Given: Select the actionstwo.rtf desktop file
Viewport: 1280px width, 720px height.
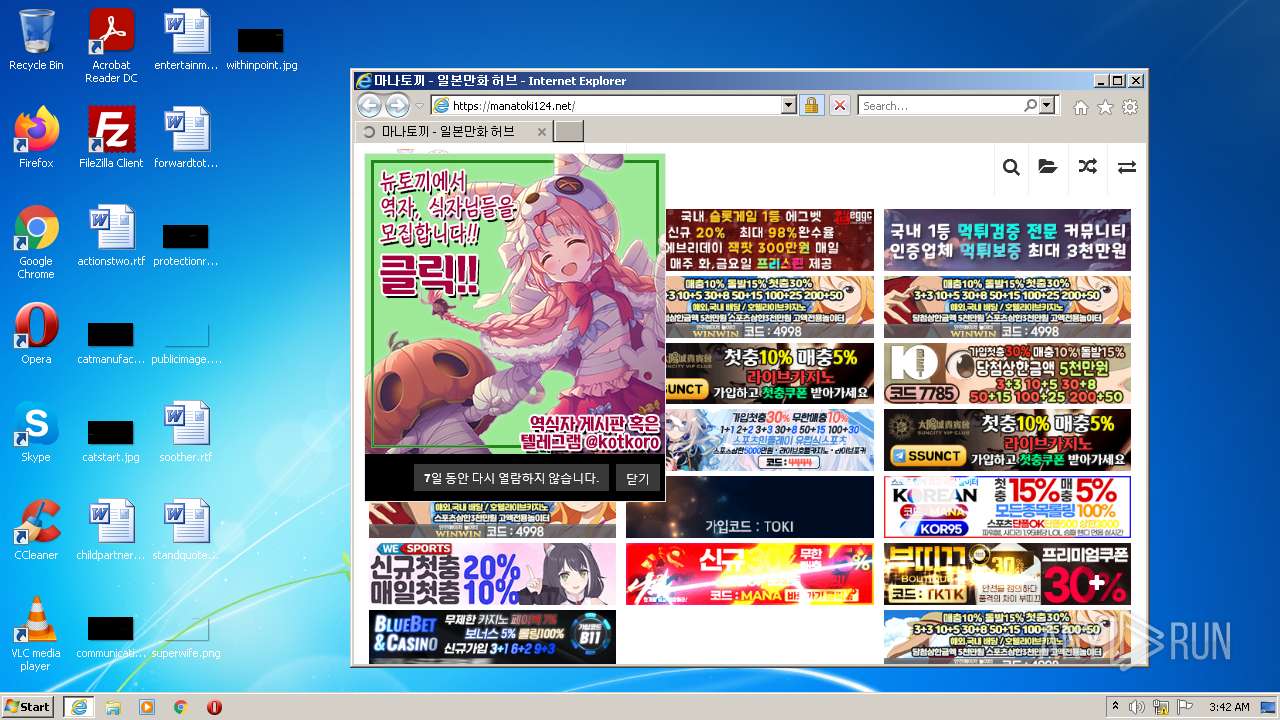Looking at the screenshot, I should tap(111, 236).
